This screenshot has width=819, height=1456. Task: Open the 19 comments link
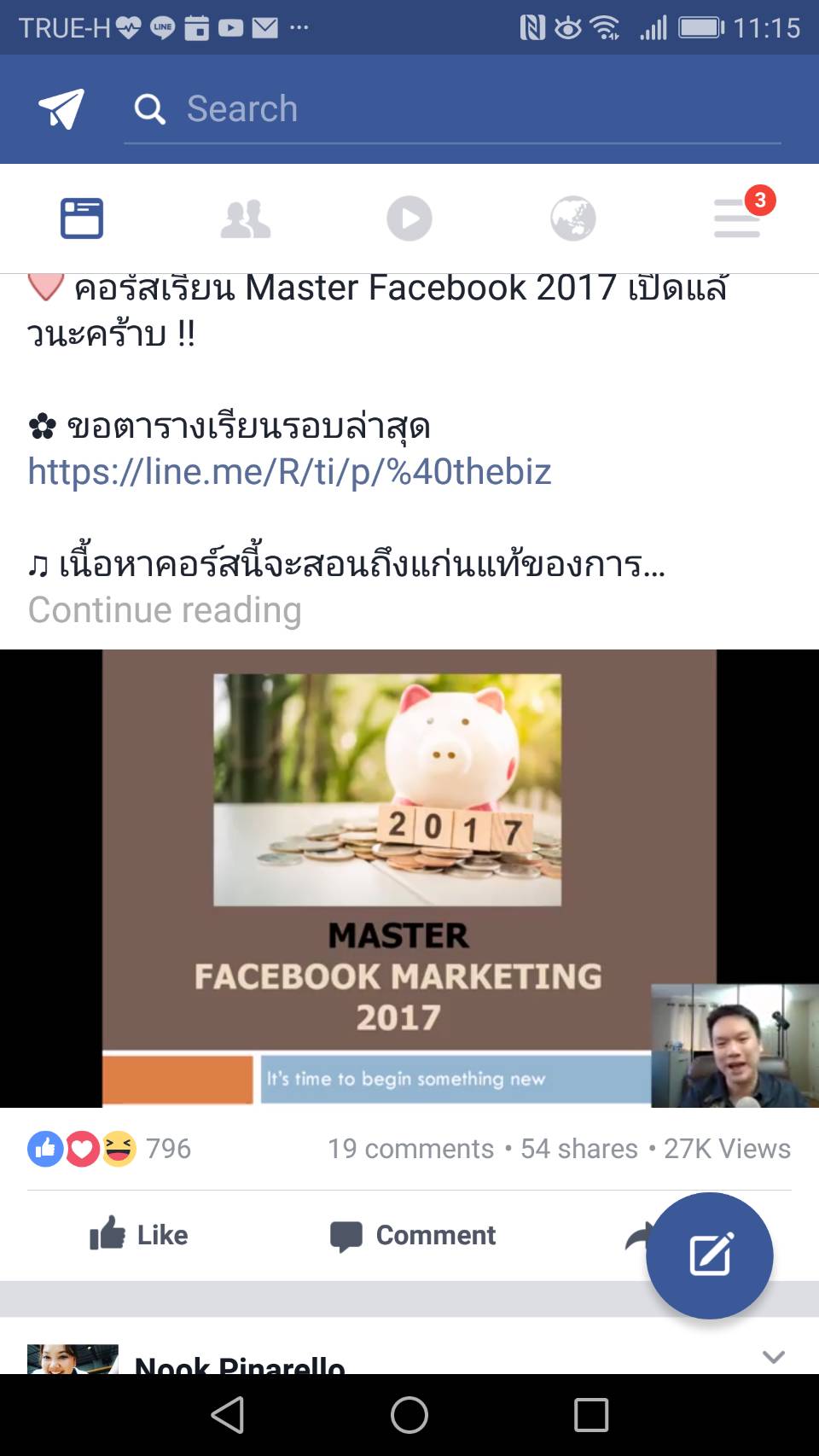point(410,1149)
